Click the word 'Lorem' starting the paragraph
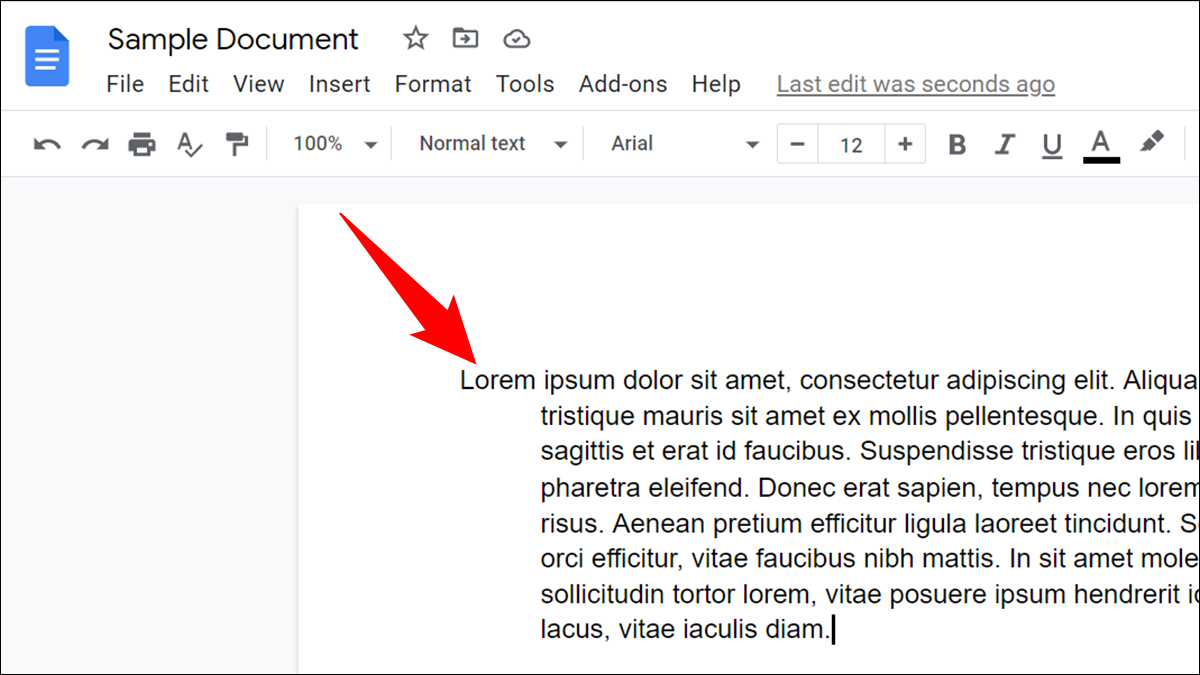 coord(498,381)
